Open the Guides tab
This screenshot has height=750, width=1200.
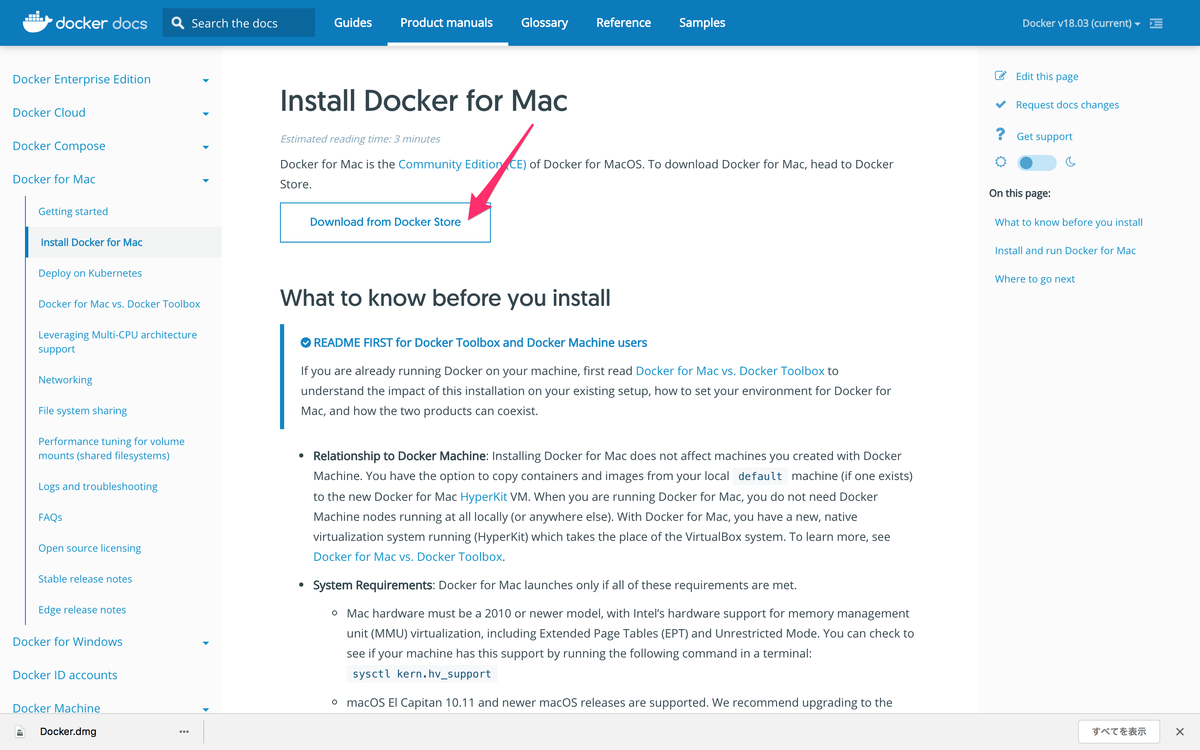353,22
